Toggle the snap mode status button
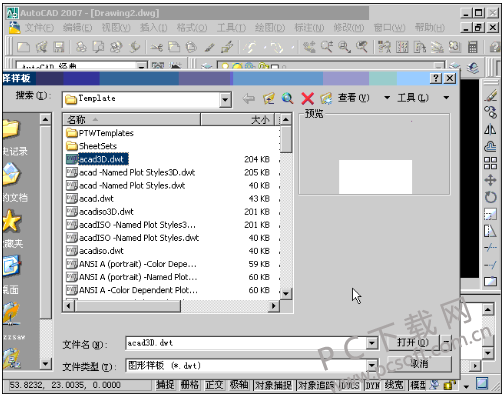The width and height of the screenshot is (504, 395). coord(165,385)
